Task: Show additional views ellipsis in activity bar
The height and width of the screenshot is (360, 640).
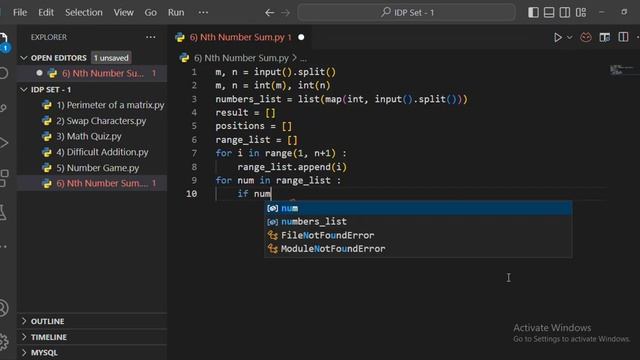Action: coord(4,247)
